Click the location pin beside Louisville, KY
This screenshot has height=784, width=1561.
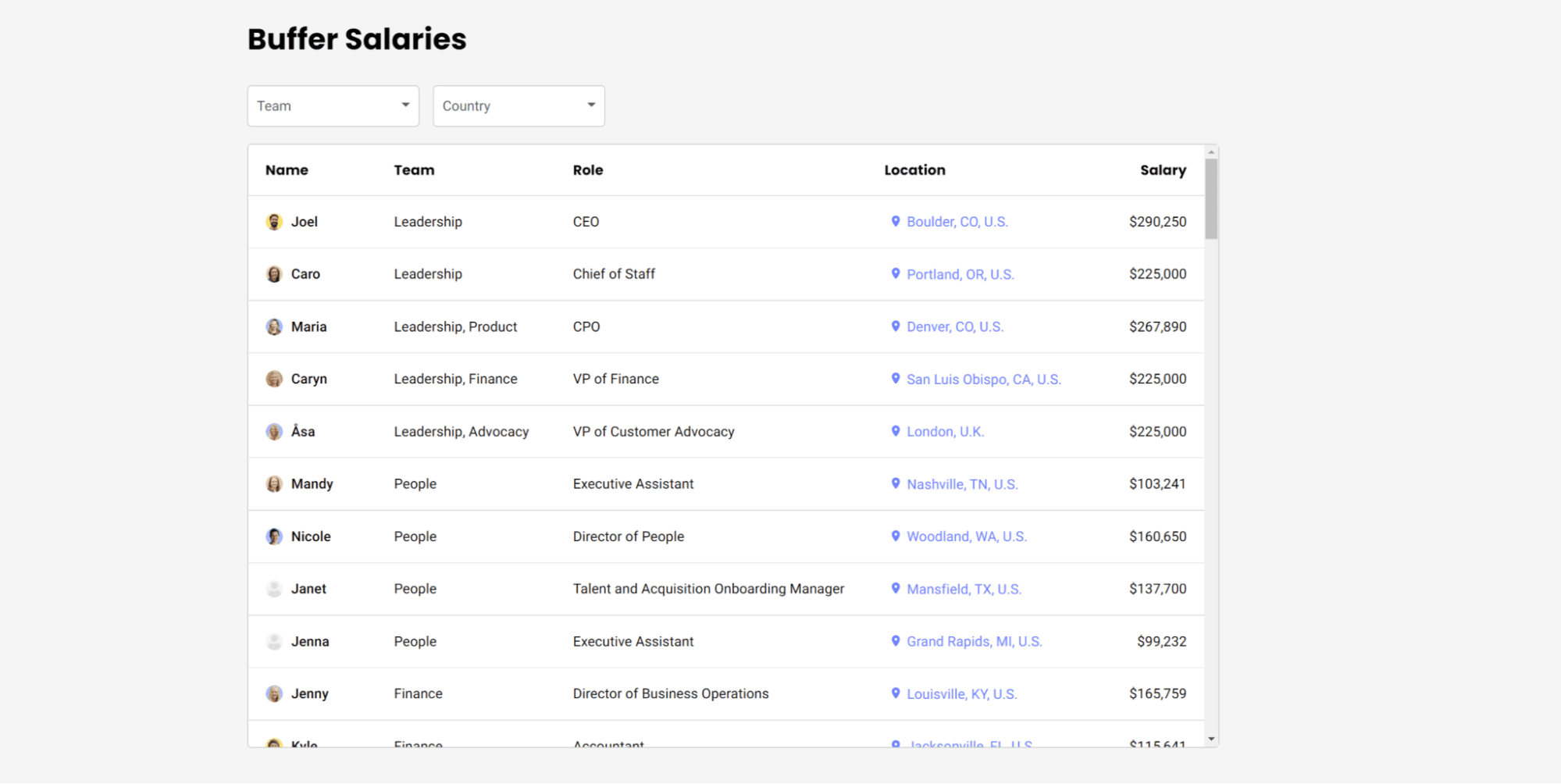click(895, 693)
